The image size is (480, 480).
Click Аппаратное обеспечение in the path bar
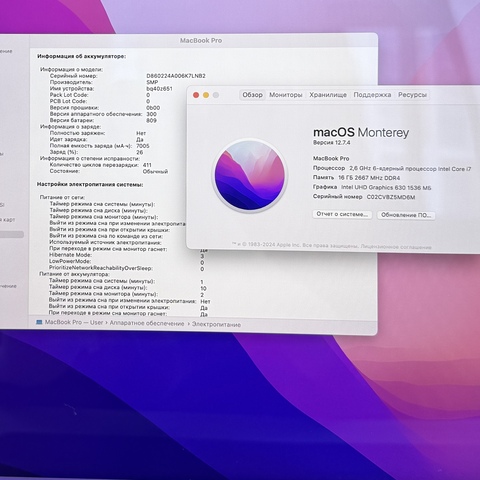click(147, 323)
